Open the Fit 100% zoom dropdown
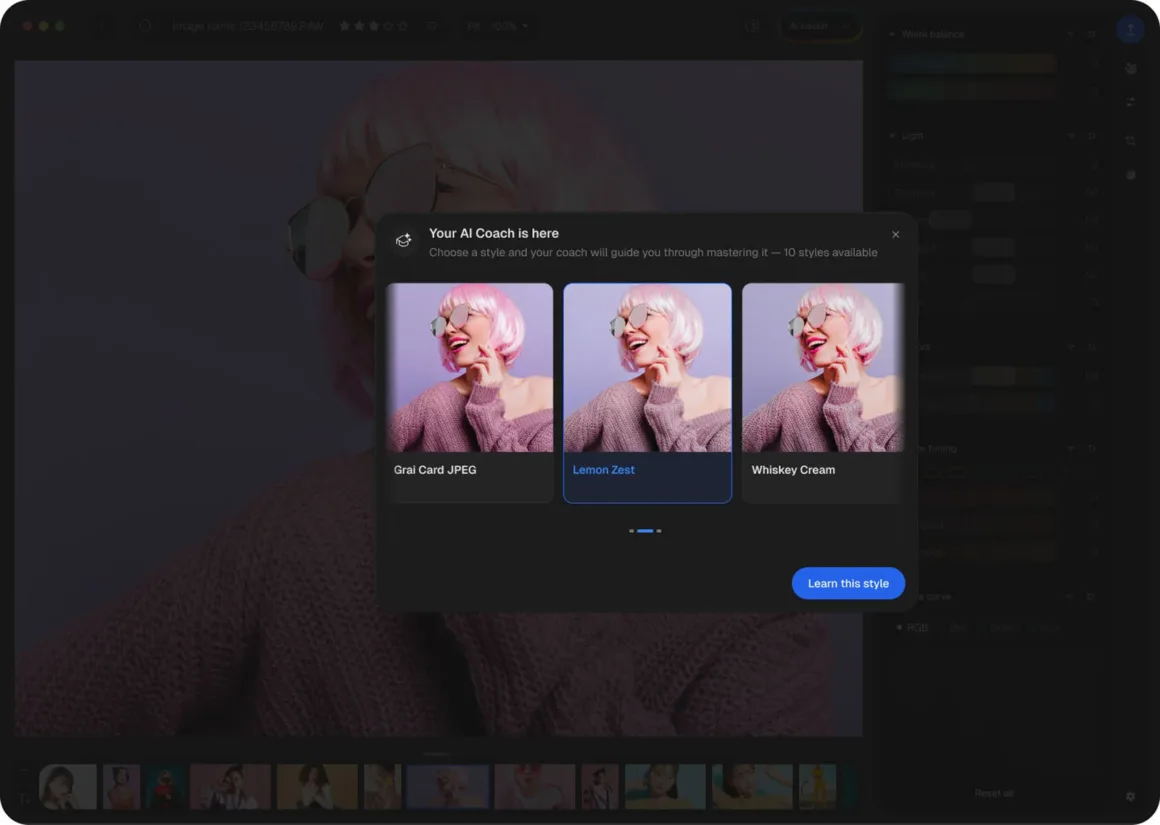This screenshot has width=1160, height=825. pyautogui.click(x=498, y=26)
